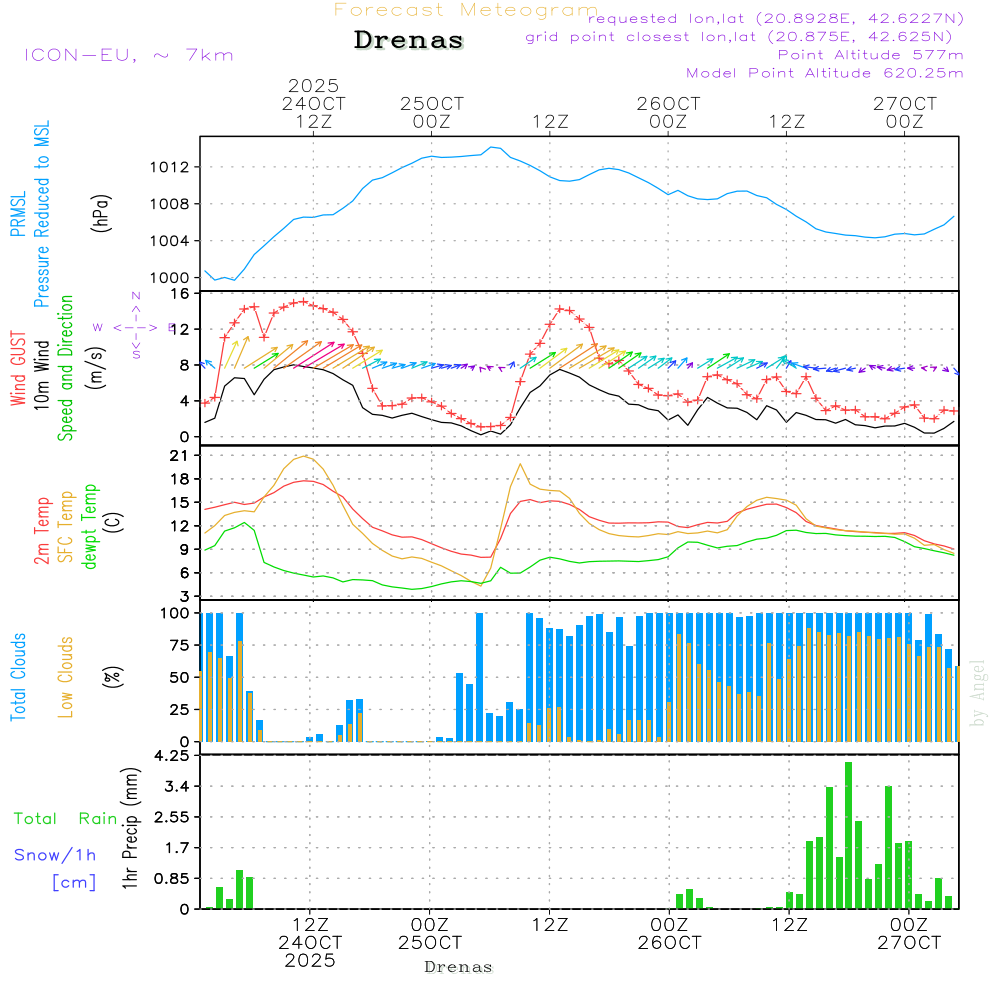Image resolution: width=1000 pixels, height=1000 pixels.
Task: Click the requested lon,lat coordinates text
Action: pyautogui.click(x=775, y=19)
